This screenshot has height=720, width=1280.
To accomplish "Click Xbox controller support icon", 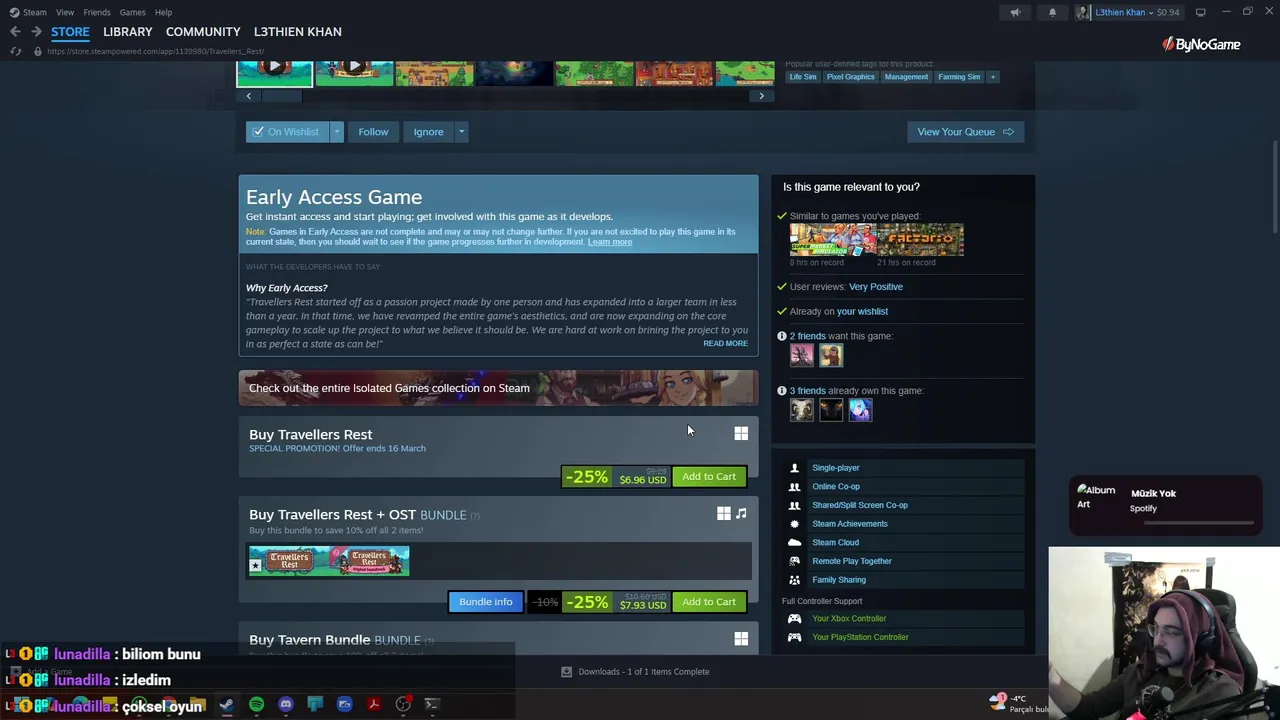I will click(x=794, y=618).
